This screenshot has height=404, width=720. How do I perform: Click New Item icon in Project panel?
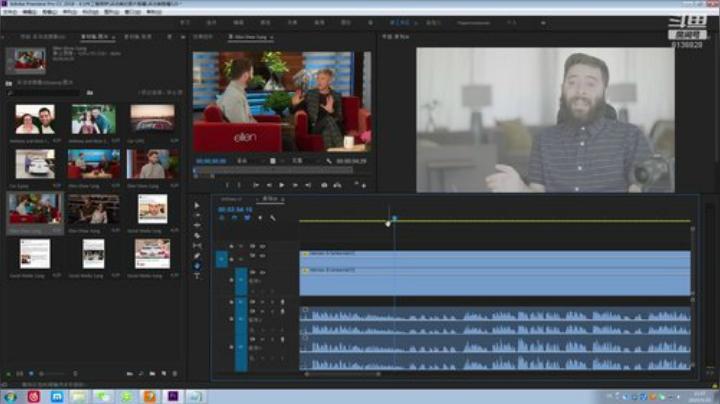(164, 374)
